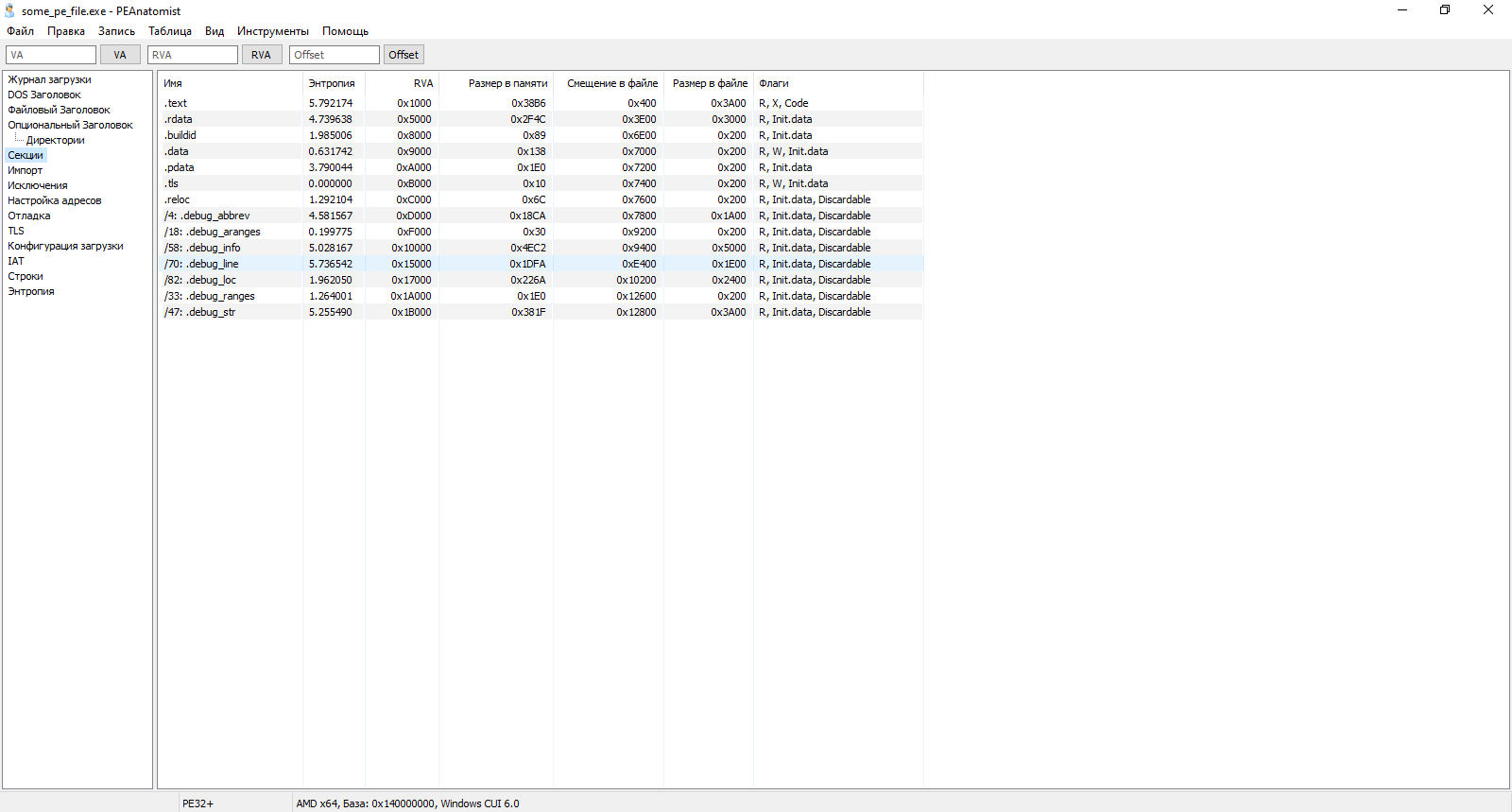Open Энтропия in the navigation tree

(31, 291)
